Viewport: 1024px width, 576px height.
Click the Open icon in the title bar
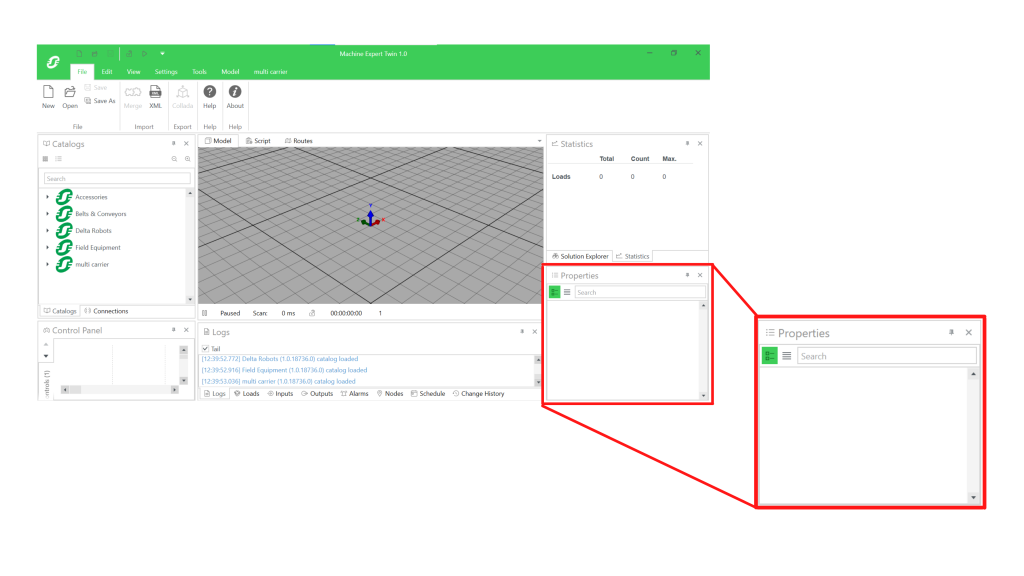tap(95, 54)
